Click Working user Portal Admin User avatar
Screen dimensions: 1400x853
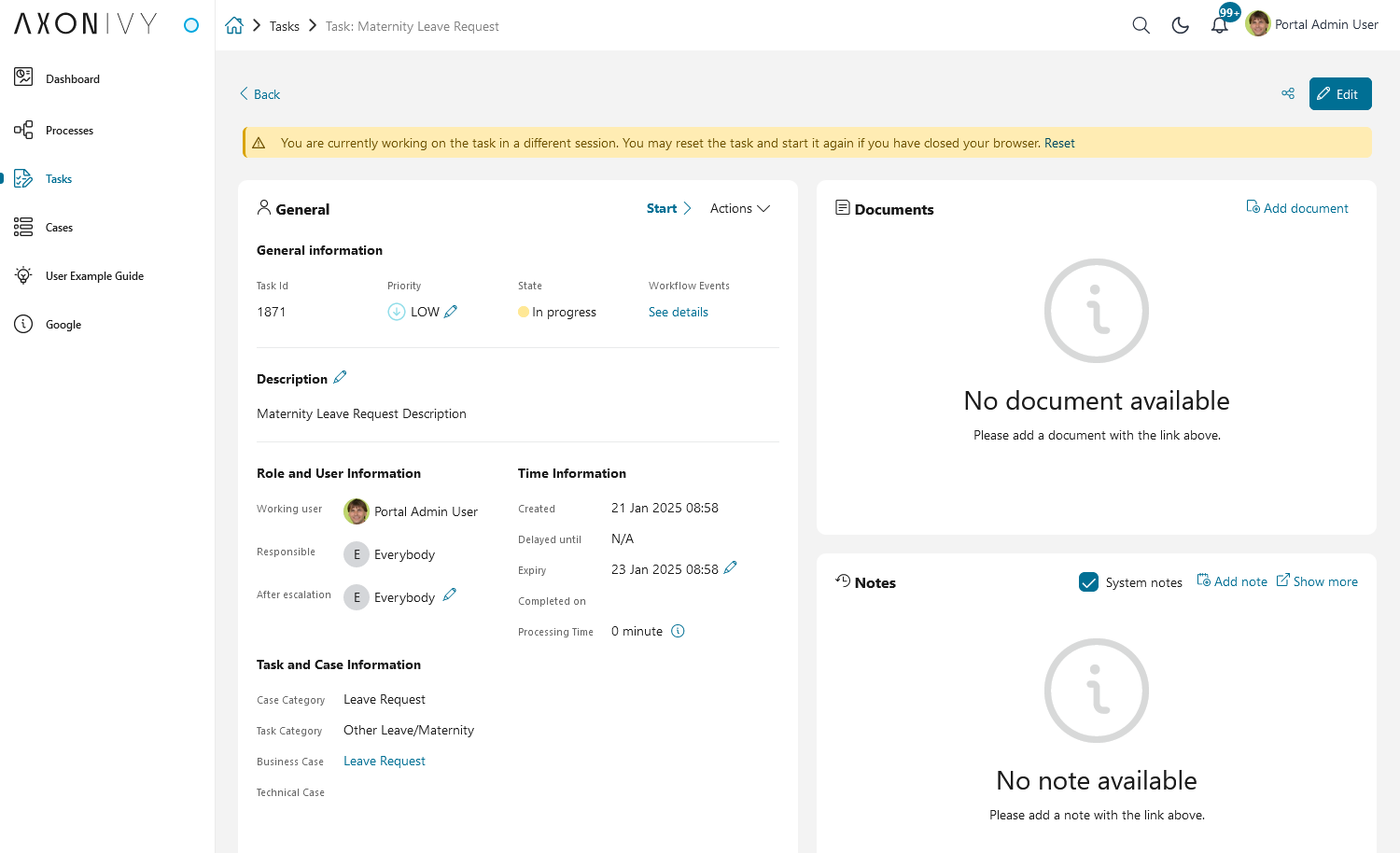click(x=357, y=511)
